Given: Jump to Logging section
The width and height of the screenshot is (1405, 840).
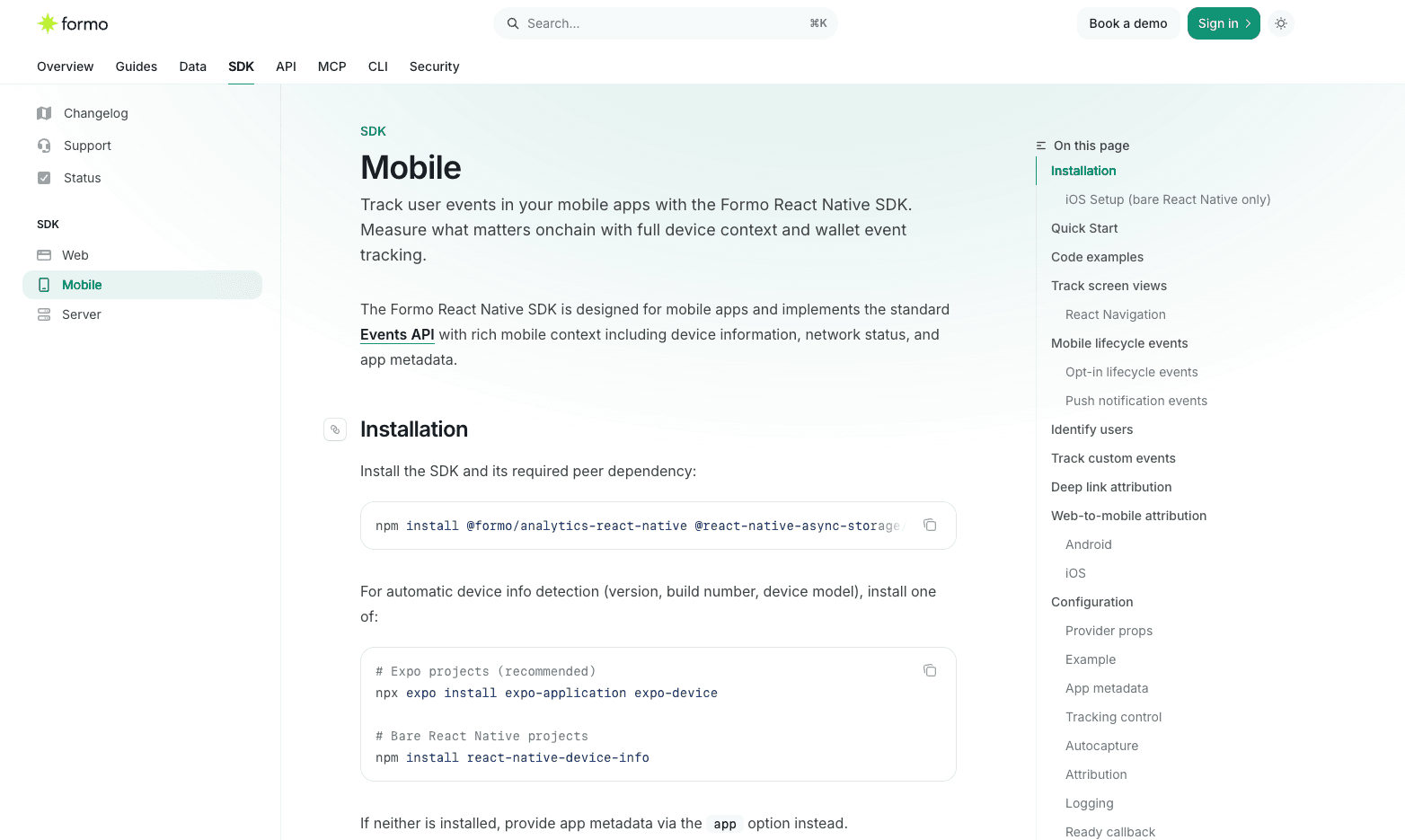Looking at the screenshot, I should pyautogui.click(x=1089, y=803).
